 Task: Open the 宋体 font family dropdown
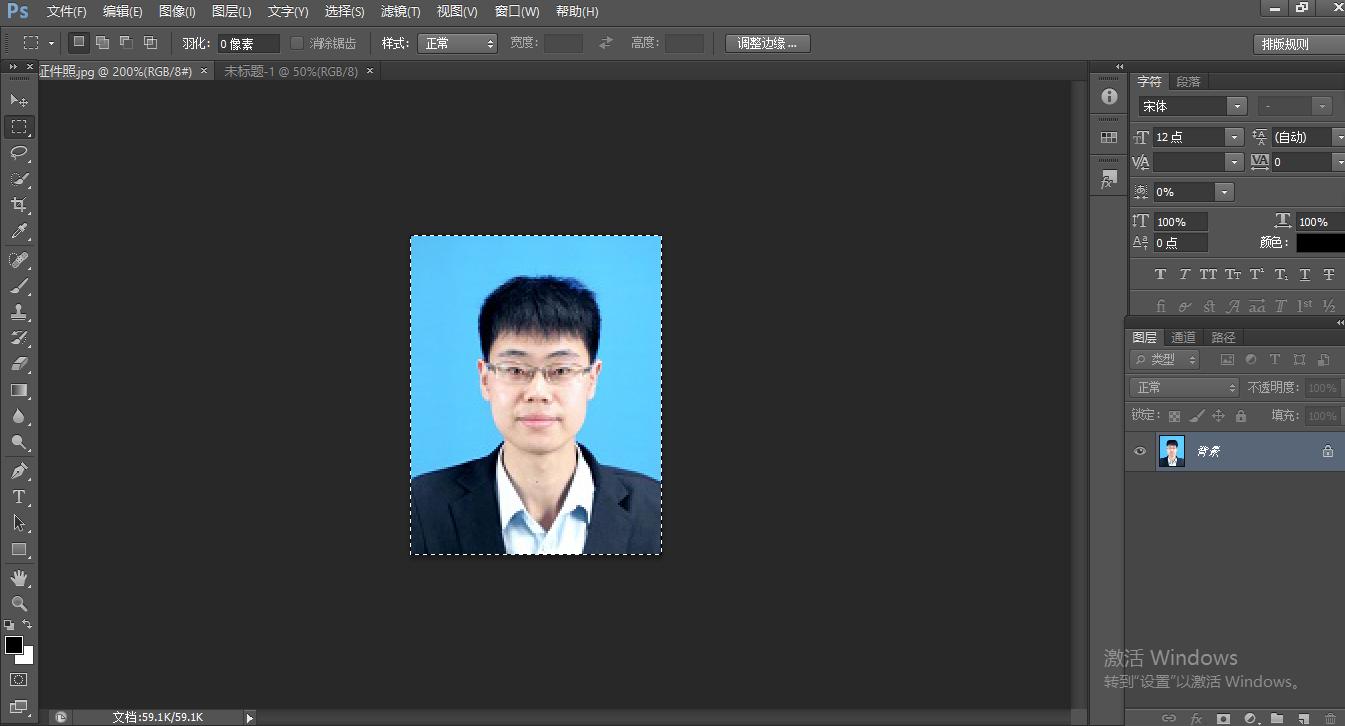click(1238, 105)
